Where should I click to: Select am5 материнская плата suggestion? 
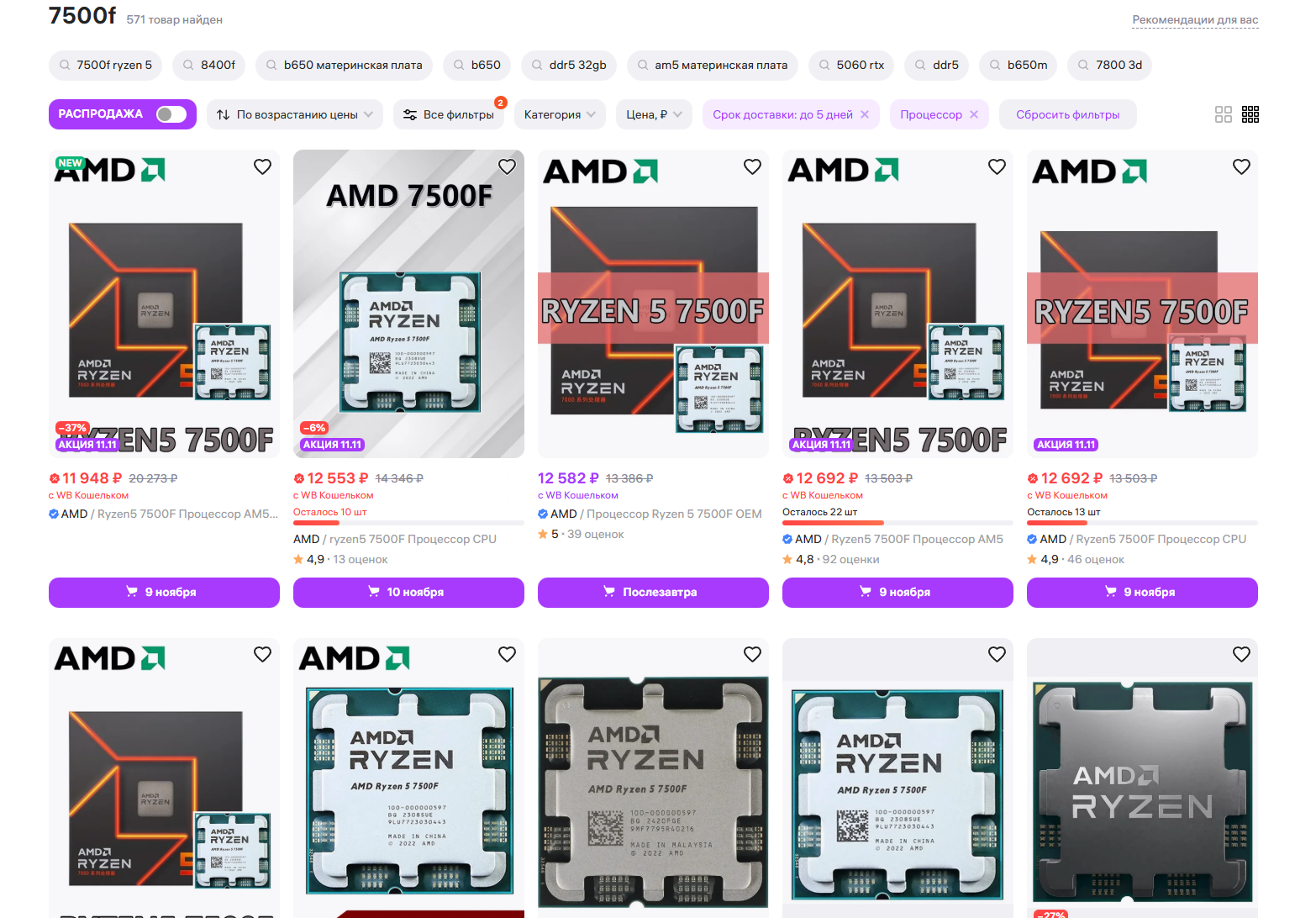(713, 65)
